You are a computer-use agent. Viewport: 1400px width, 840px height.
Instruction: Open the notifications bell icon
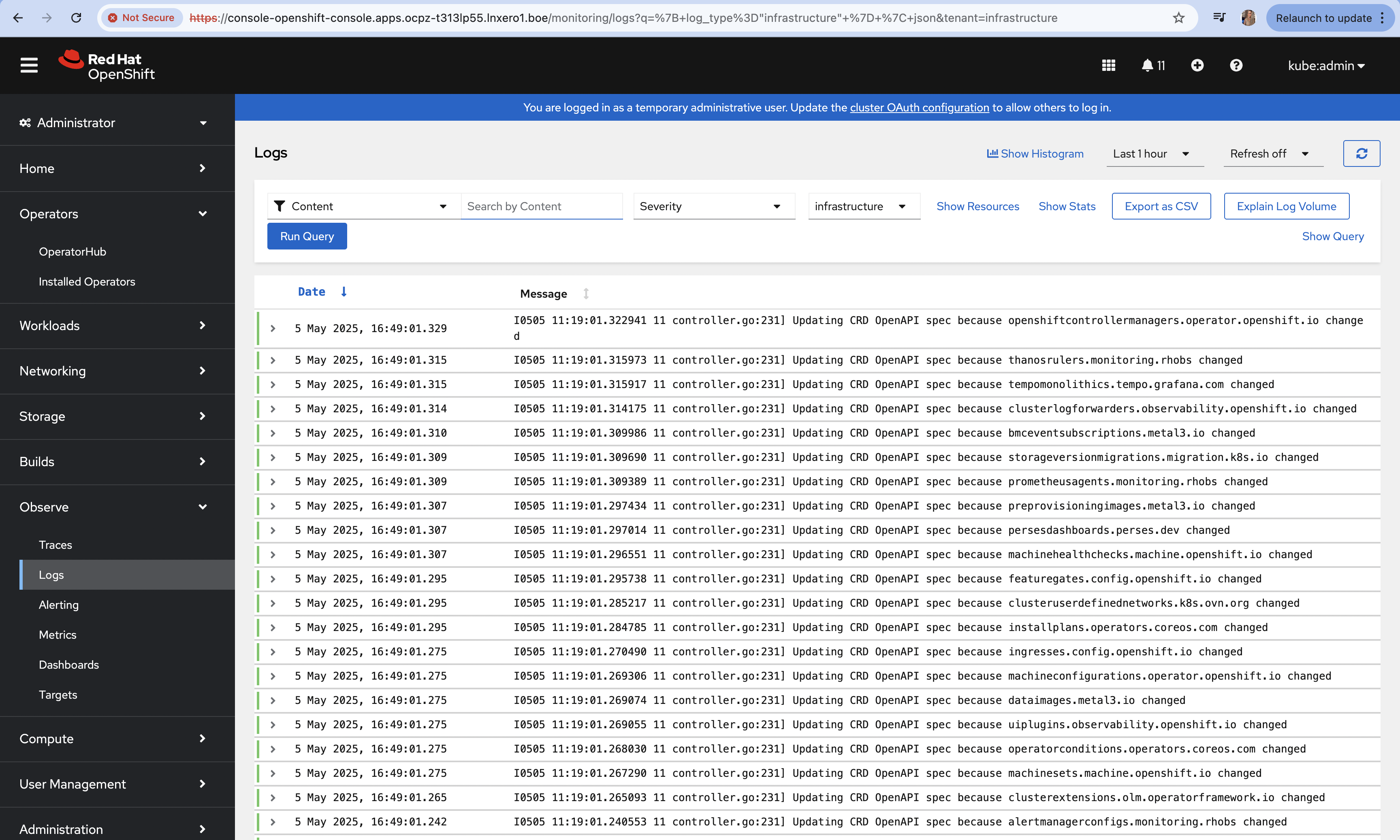pyautogui.click(x=1148, y=66)
